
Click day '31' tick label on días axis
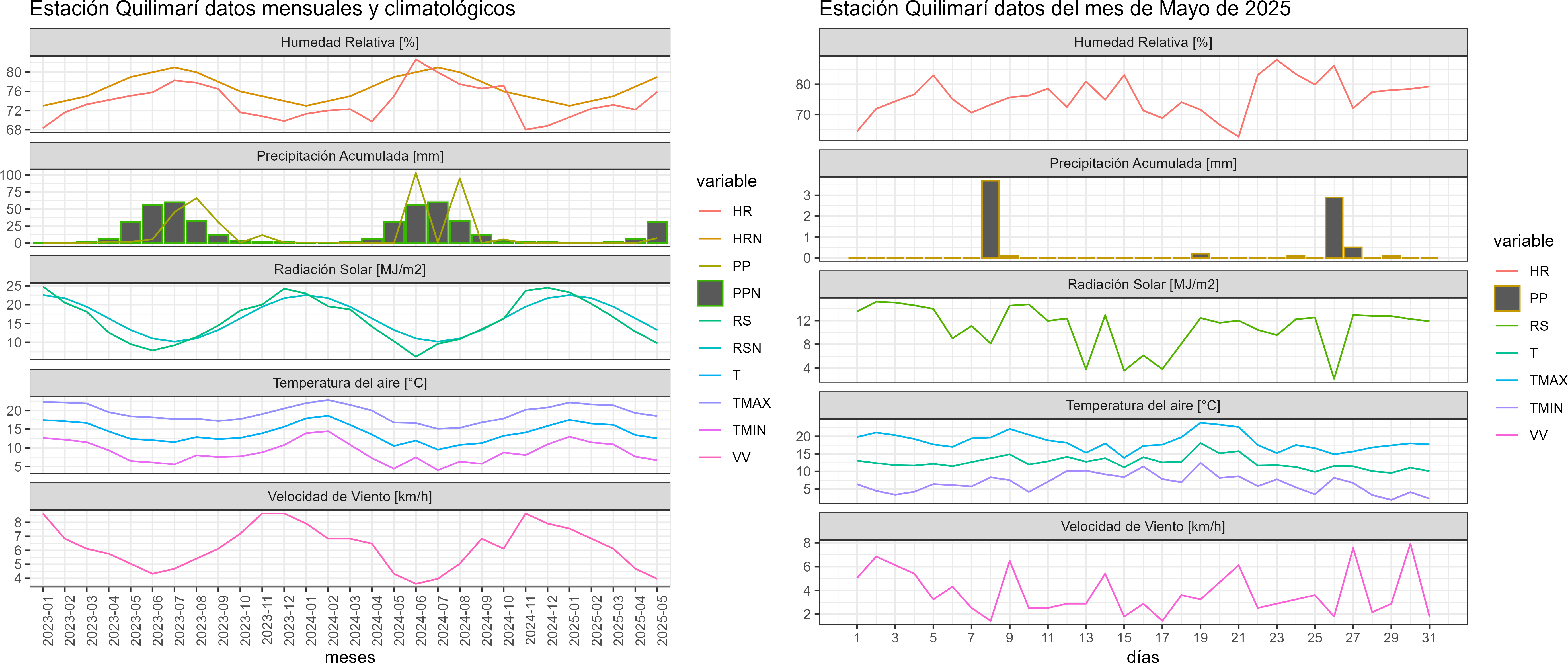1429,637
